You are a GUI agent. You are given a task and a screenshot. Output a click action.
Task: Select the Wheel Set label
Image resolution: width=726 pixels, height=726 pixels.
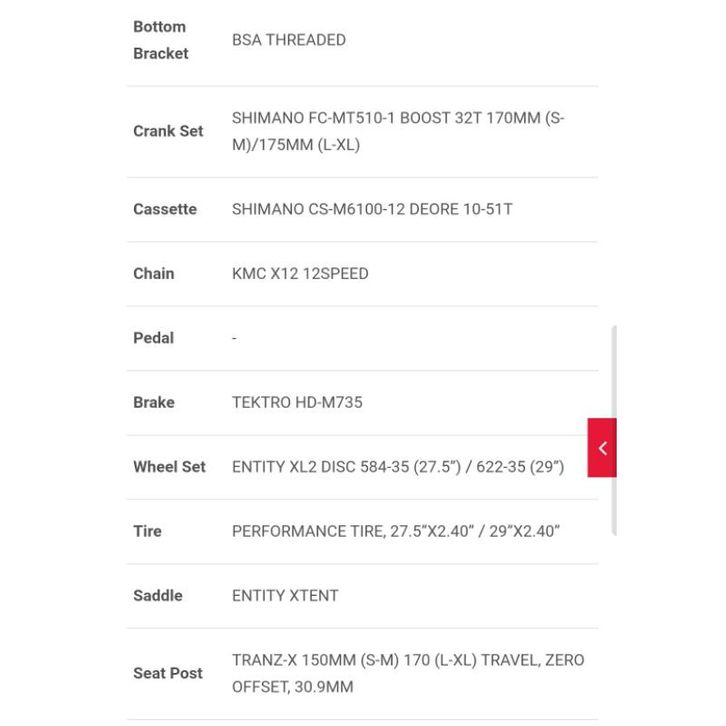pyautogui.click(x=169, y=466)
